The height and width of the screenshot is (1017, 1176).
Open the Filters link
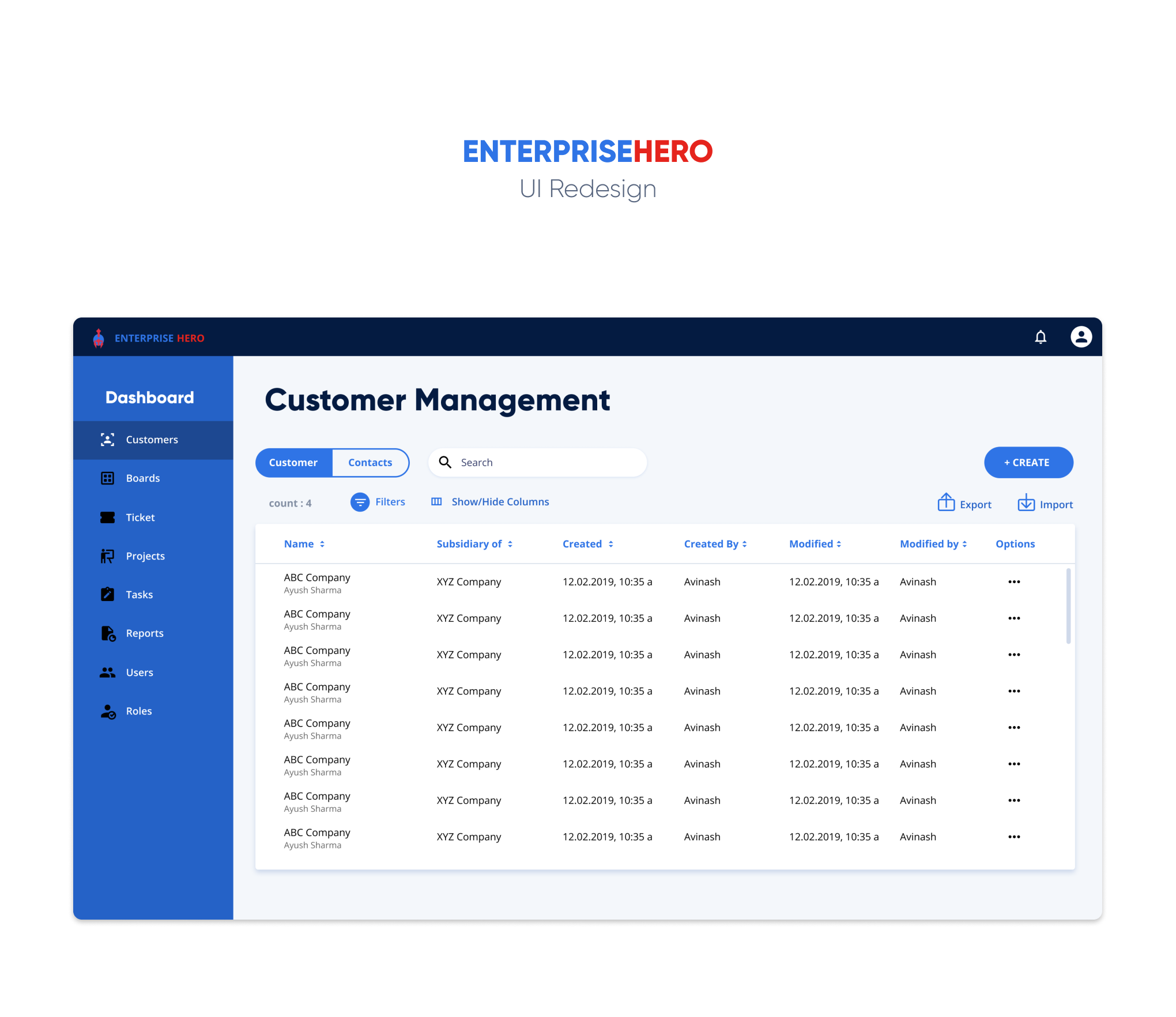390,502
